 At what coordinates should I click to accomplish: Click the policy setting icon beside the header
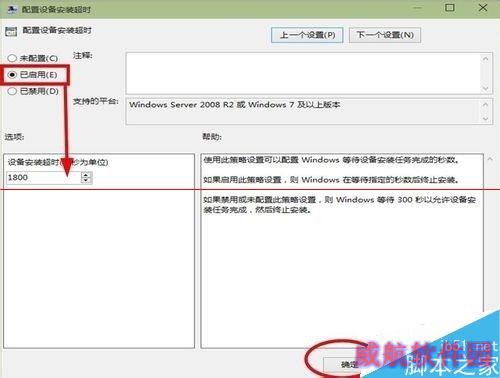pyautogui.click(x=11, y=32)
